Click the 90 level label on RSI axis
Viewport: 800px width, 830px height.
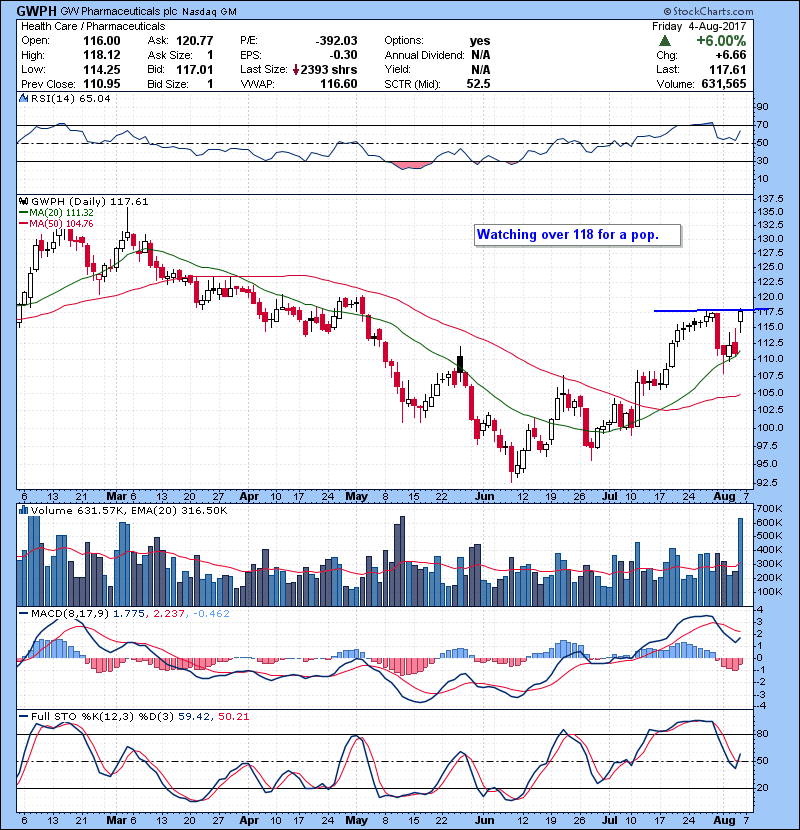763,107
